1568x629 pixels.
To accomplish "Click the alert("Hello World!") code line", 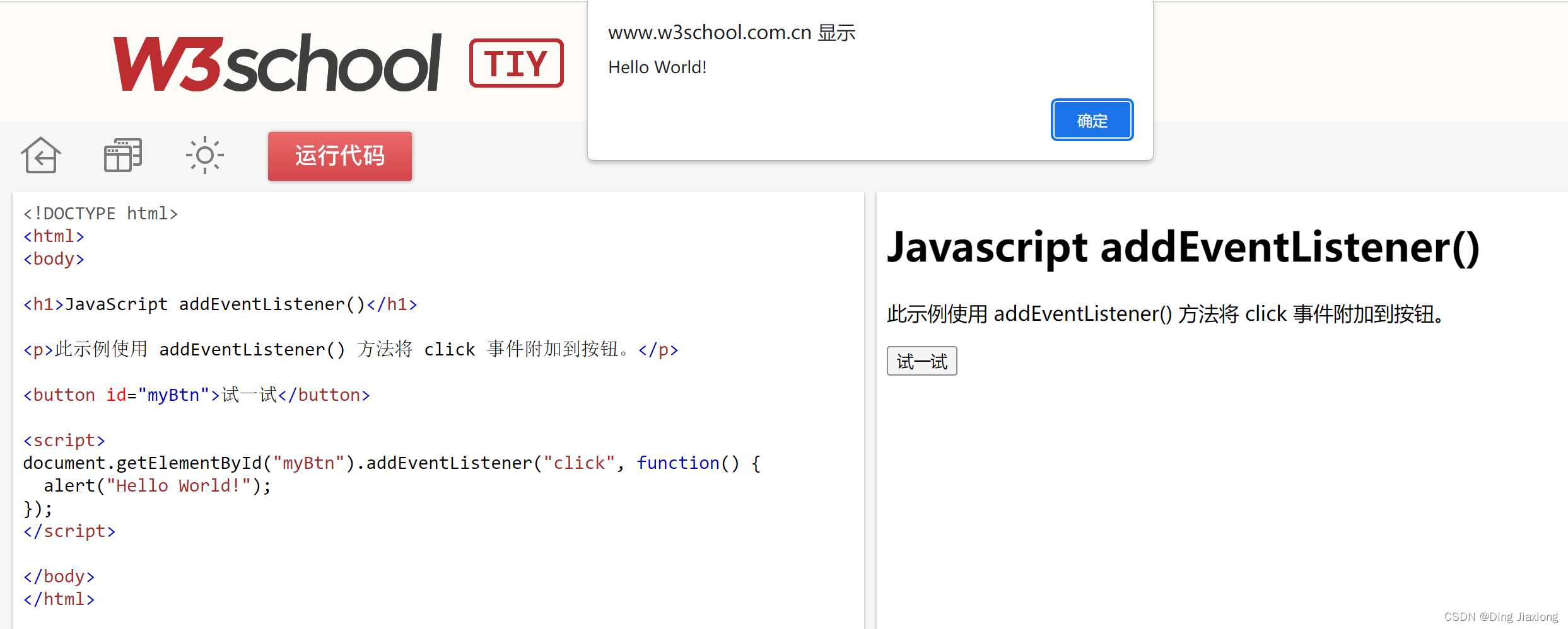I will (158, 486).
